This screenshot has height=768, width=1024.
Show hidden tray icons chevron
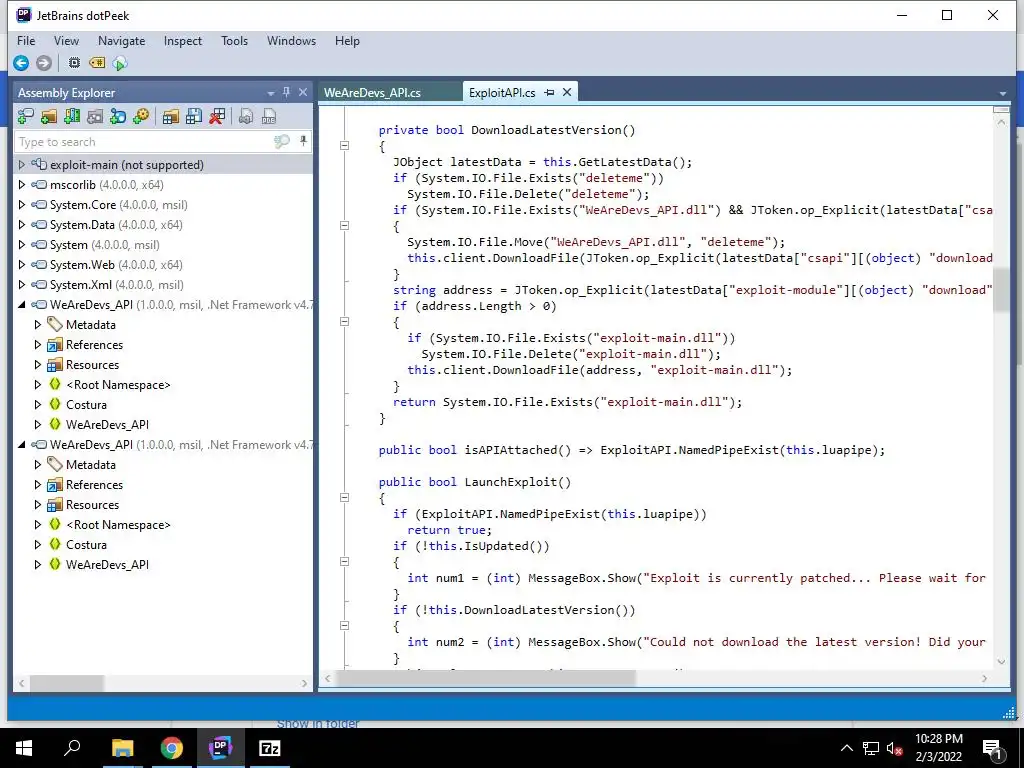coord(846,748)
